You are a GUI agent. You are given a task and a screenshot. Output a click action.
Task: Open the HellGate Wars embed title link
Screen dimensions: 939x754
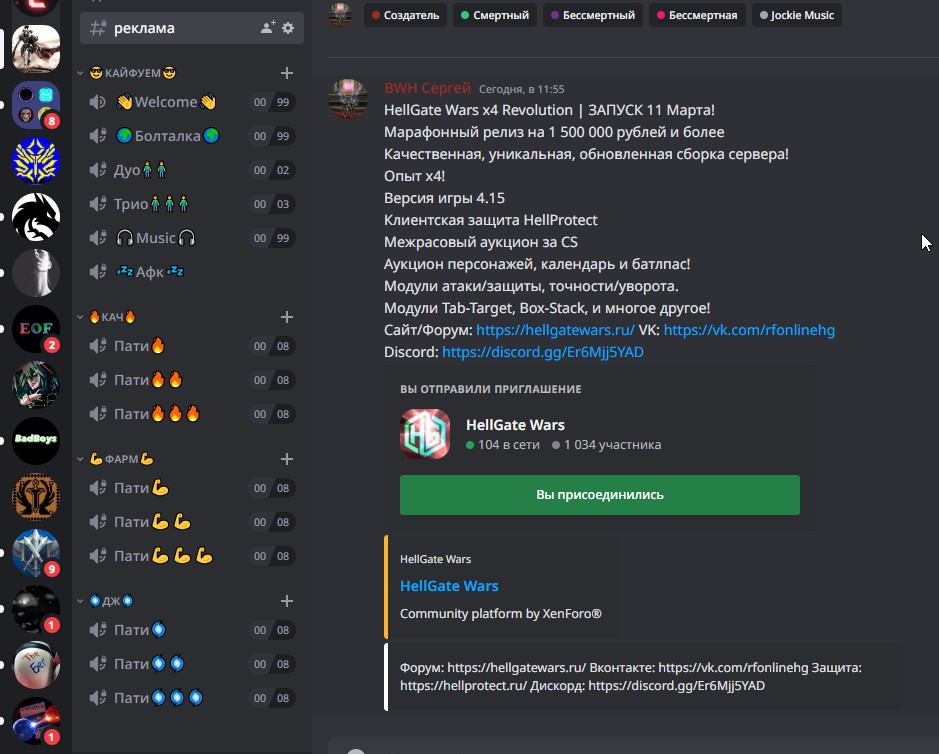point(449,586)
